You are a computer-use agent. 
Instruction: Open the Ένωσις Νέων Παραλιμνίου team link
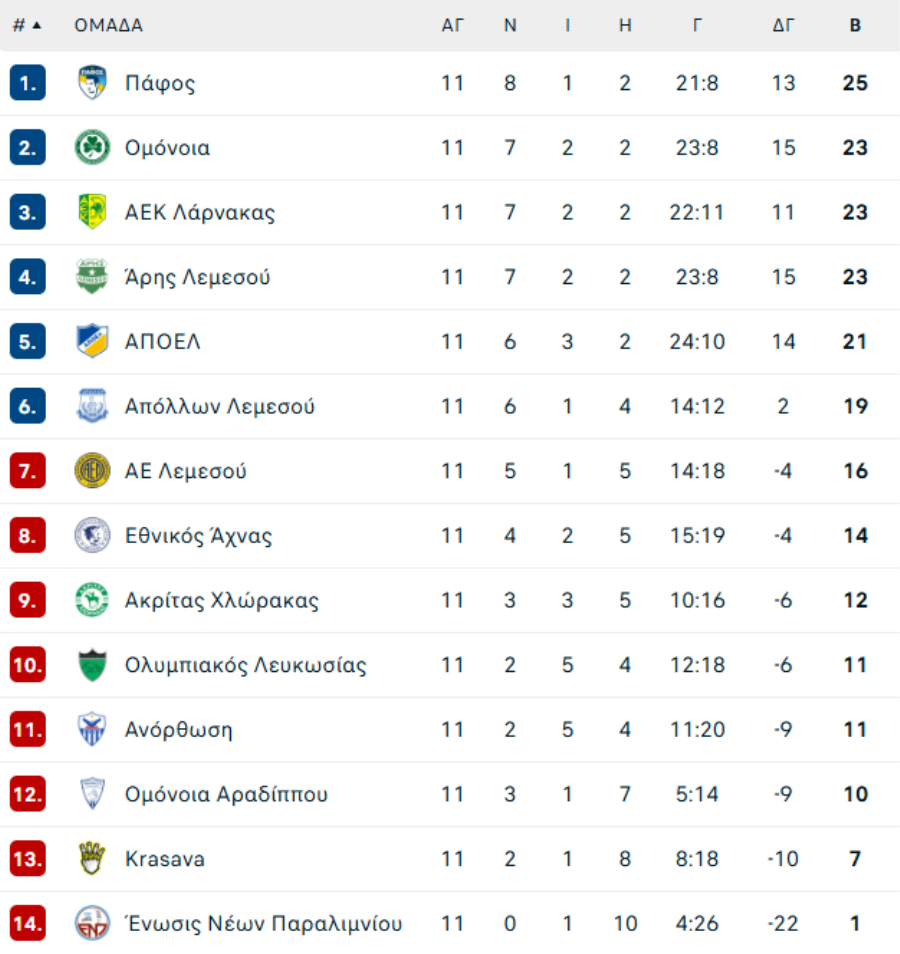(263, 924)
